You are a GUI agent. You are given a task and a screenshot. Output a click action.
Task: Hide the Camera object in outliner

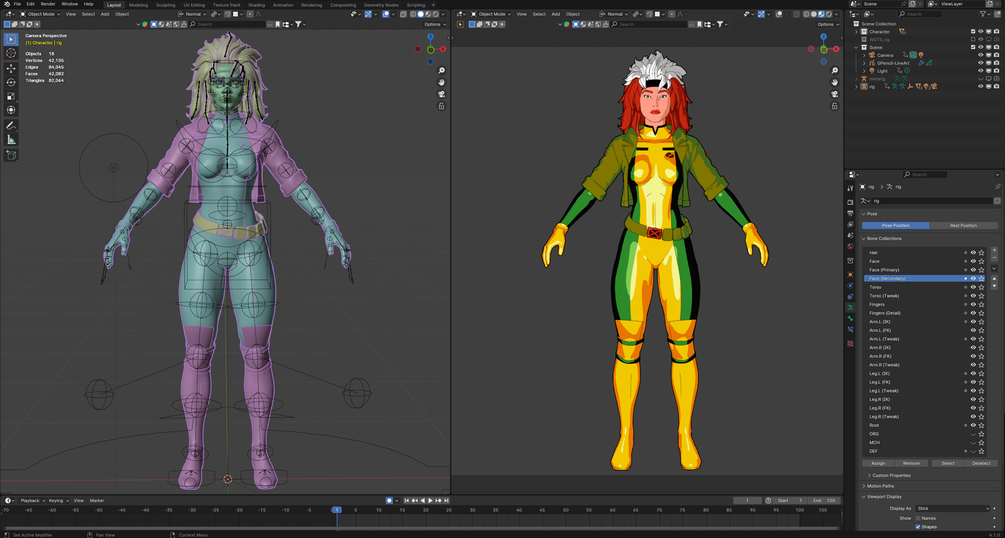(x=980, y=55)
